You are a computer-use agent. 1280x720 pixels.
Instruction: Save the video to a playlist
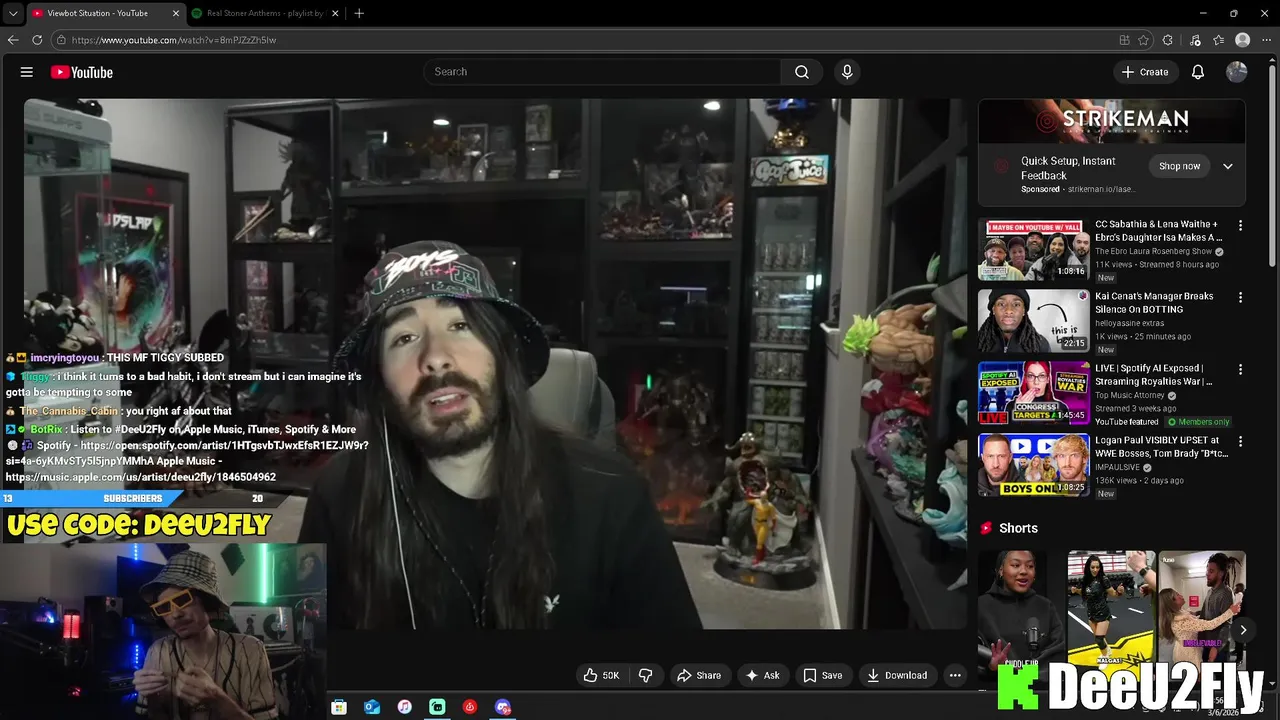[823, 675]
